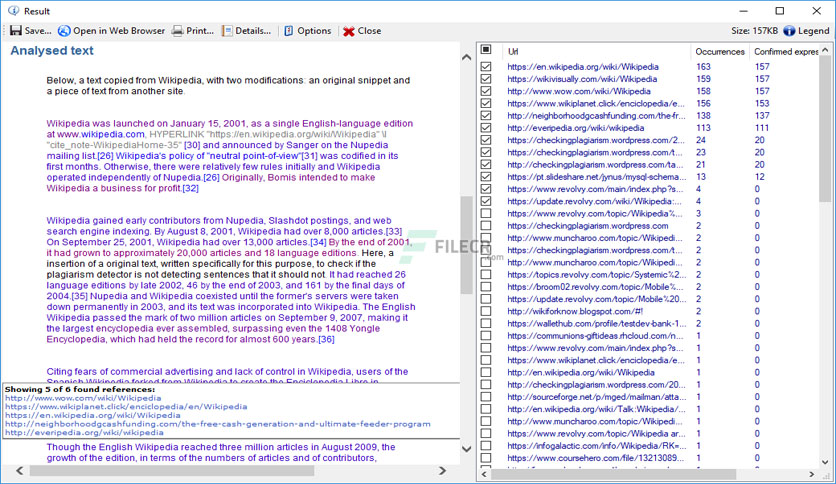The width and height of the screenshot is (836, 484).
Task: Open the Save... toolbar label
Action: 38,31
